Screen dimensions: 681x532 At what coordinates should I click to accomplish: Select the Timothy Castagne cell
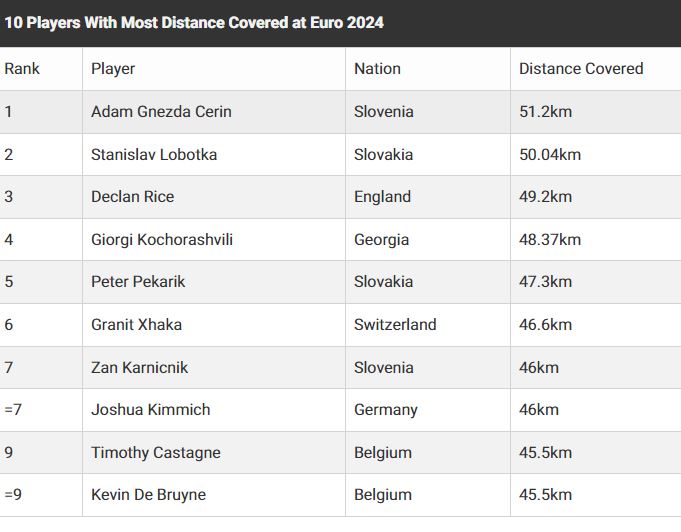tap(156, 453)
